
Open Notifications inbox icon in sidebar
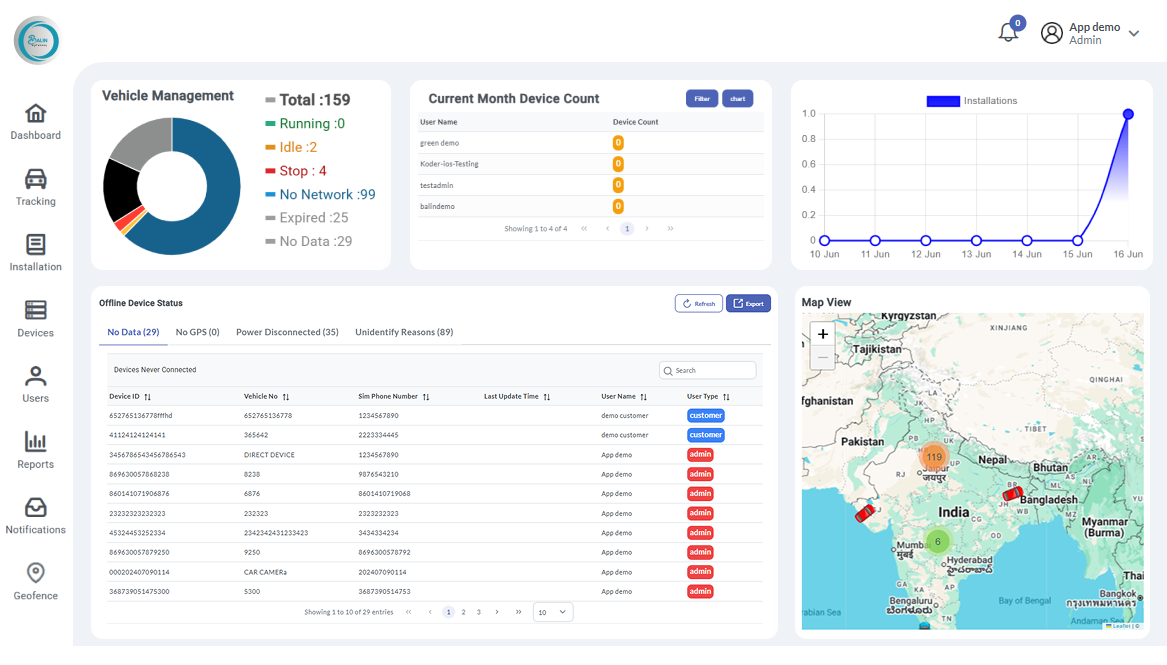click(x=35, y=507)
